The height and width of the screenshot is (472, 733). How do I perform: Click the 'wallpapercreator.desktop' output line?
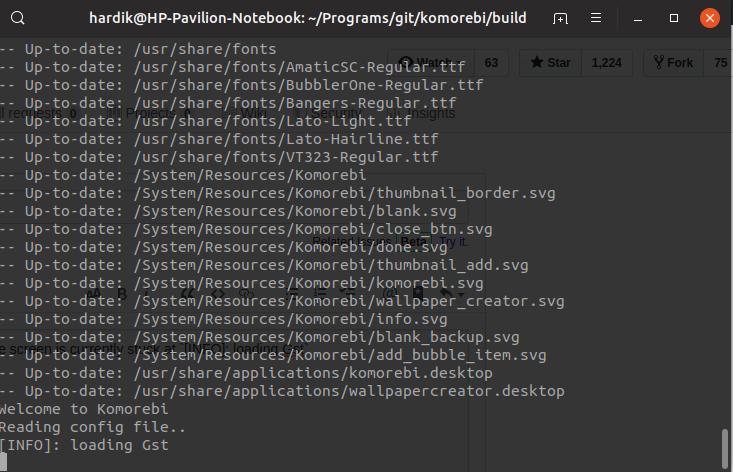click(282, 391)
